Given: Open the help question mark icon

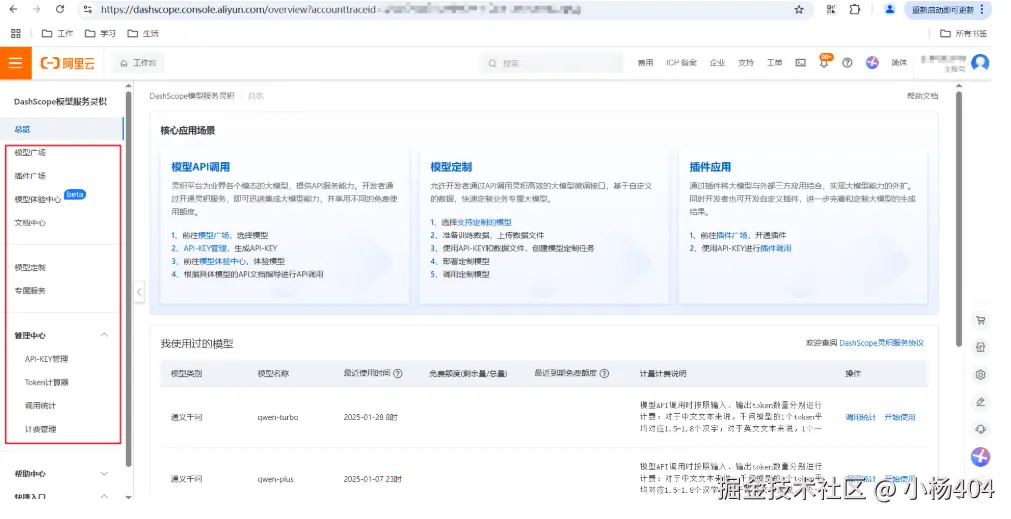Looking at the screenshot, I should (847, 63).
